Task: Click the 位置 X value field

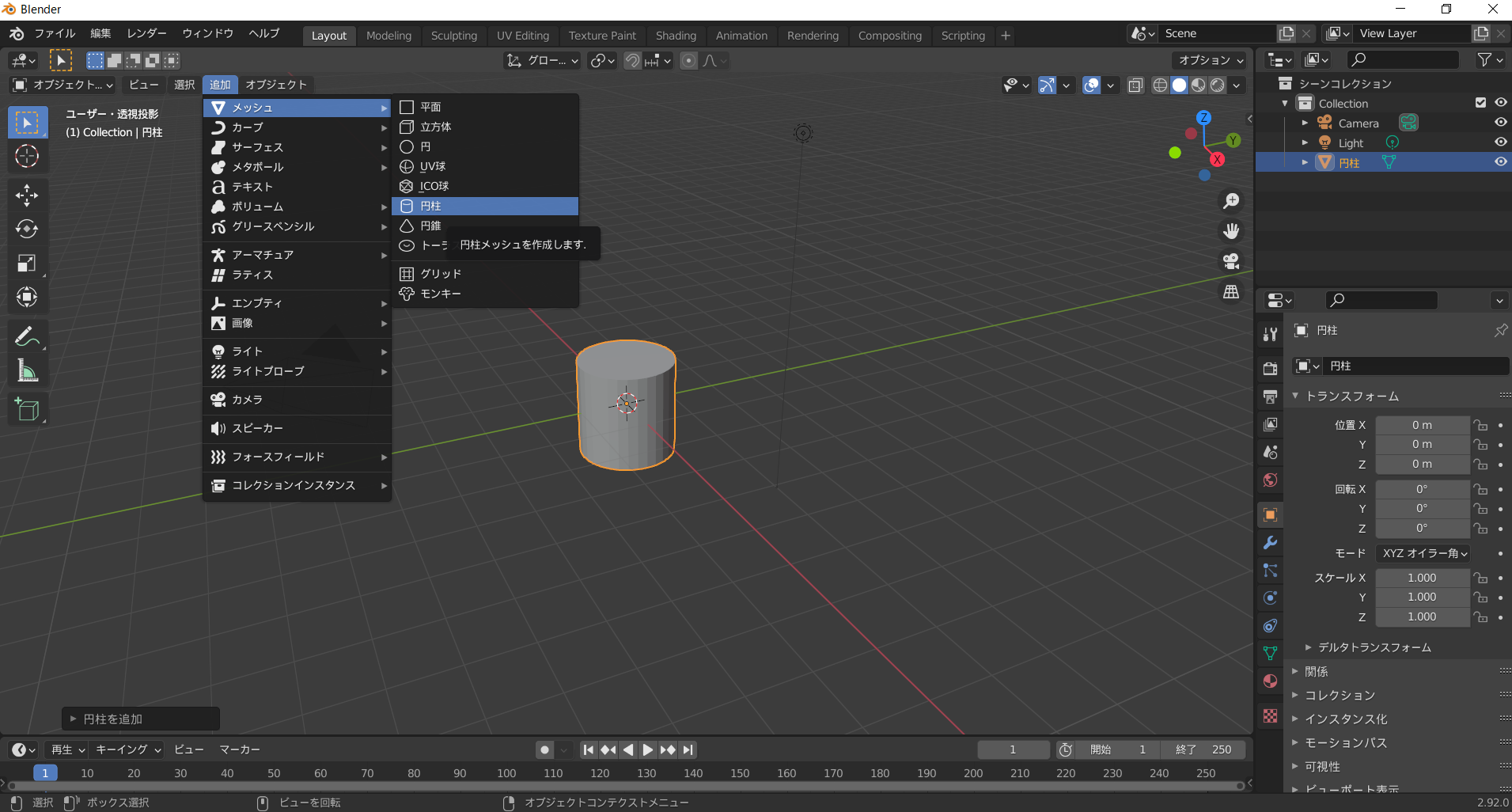Action: tap(1422, 425)
